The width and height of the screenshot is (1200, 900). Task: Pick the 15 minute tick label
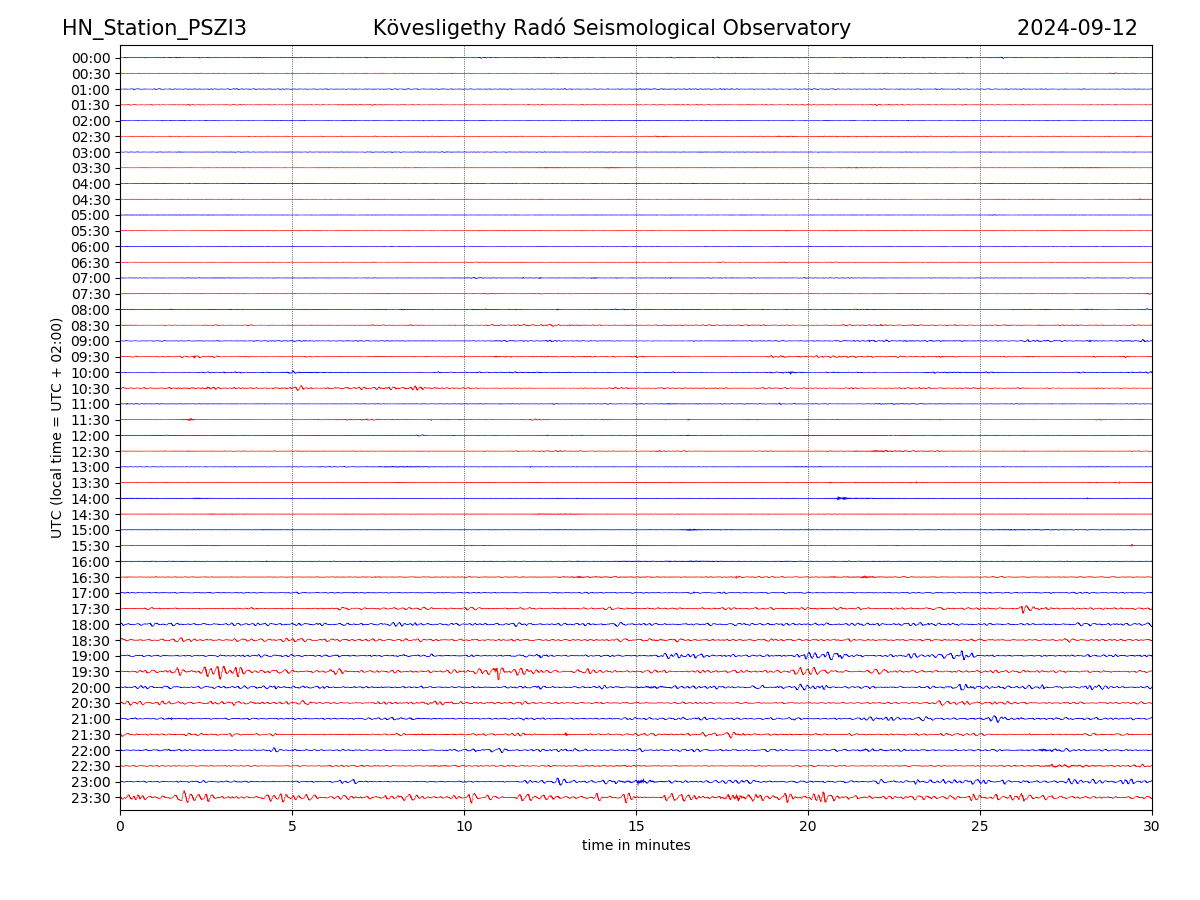pyautogui.click(x=636, y=826)
